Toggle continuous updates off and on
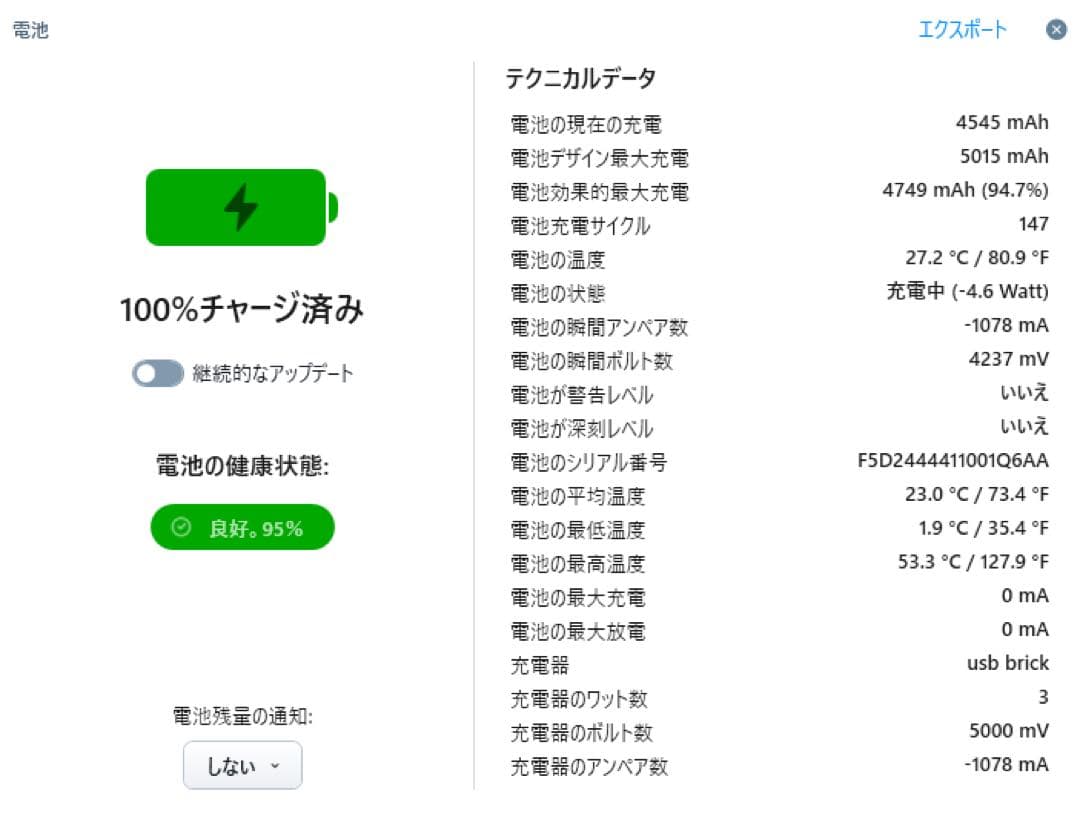The width and height of the screenshot is (1080, 821). coord(157,372)
